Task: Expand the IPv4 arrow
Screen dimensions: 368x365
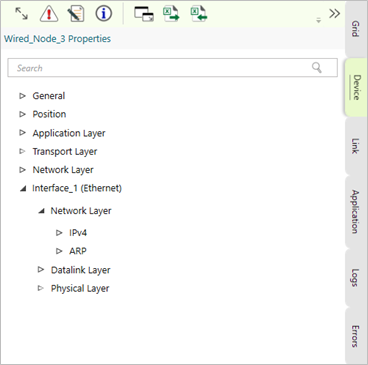Action: [59, 233]
